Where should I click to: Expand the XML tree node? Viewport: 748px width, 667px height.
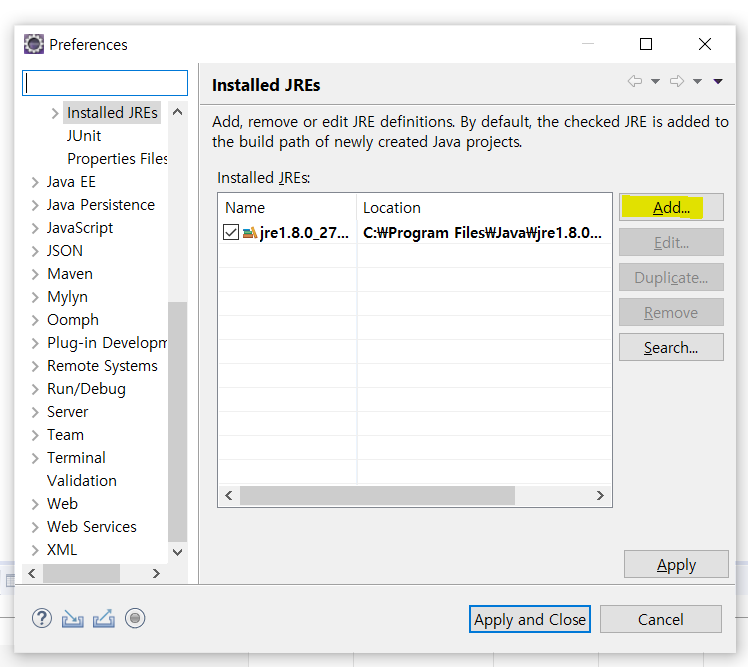point(35,550)
